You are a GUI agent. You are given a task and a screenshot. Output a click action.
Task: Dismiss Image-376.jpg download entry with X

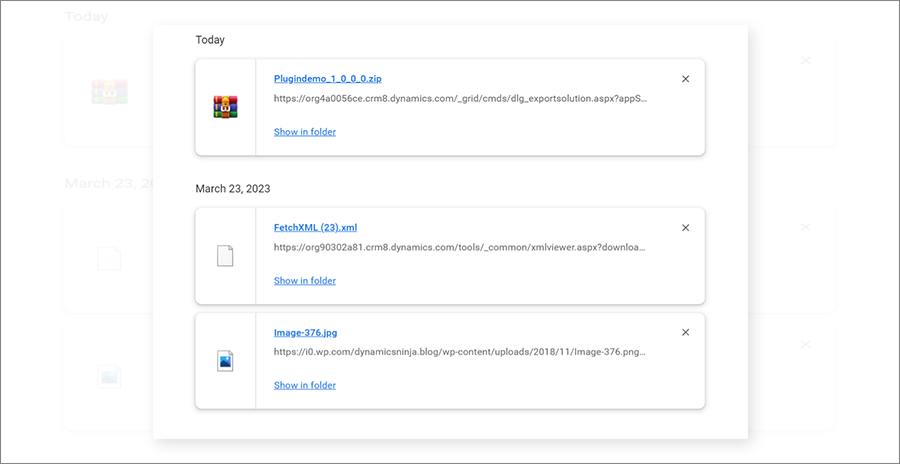point(685,333)
